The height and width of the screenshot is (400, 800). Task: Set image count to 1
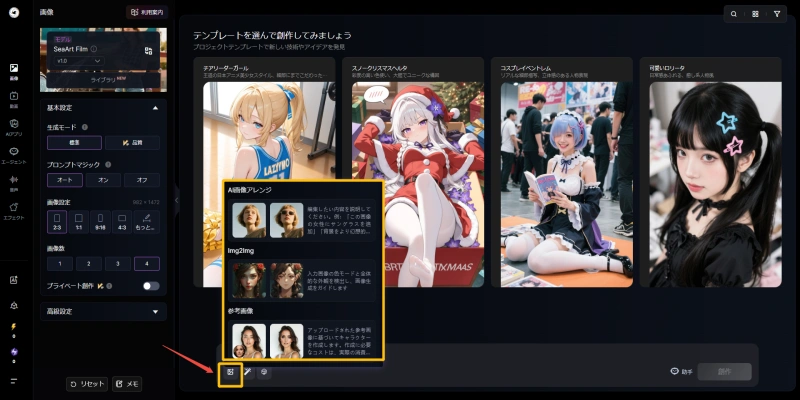[x=60, y=264]
